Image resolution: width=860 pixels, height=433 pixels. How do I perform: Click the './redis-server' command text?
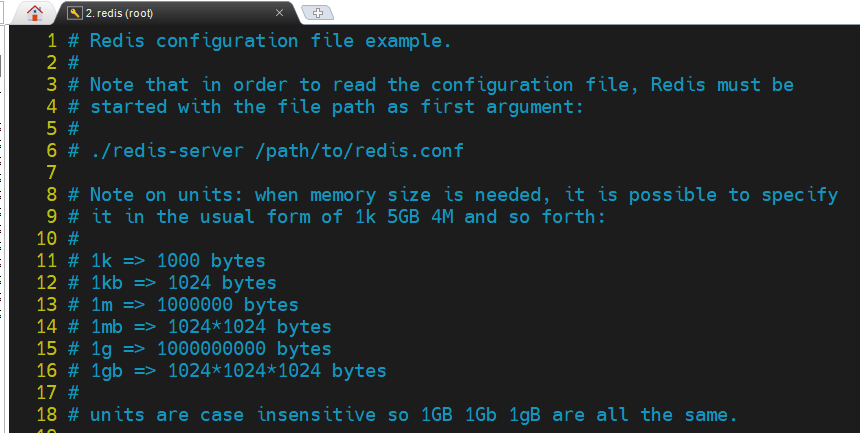tap(167, 151)
